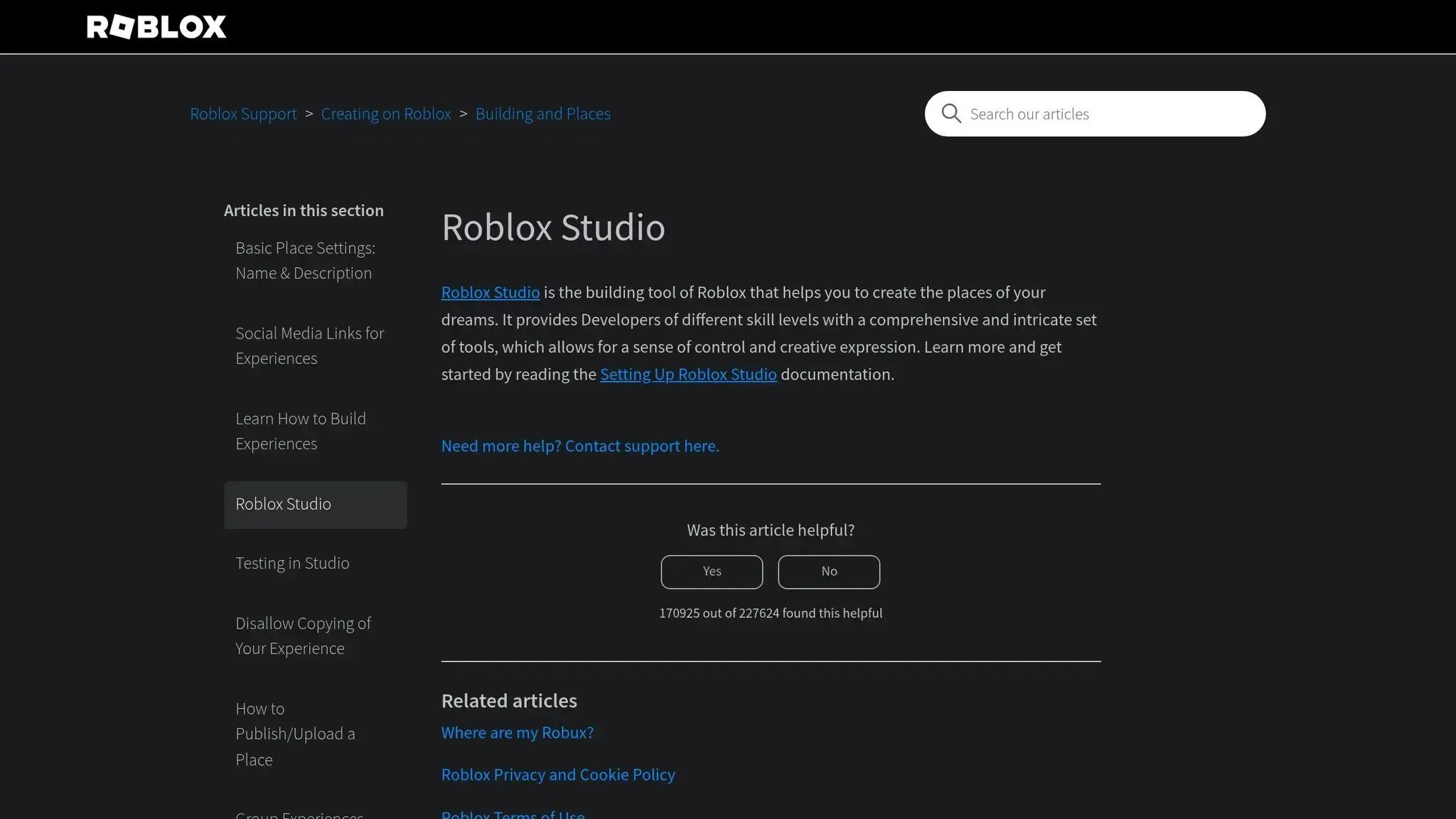Image resolution: width=1456 pixels, height=819 pixels.
Task: Open Roblox Support breadcrumb link
Action: 243,114
